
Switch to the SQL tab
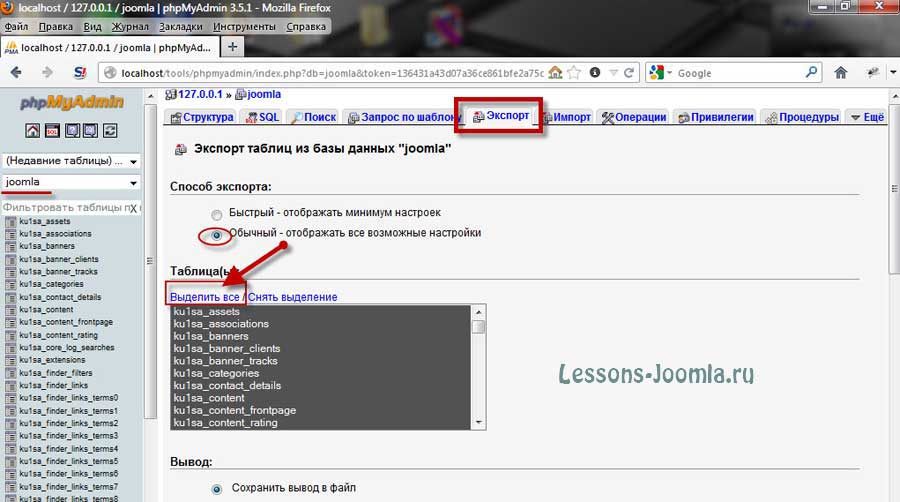pyautogui.click(x=262, y=117)
